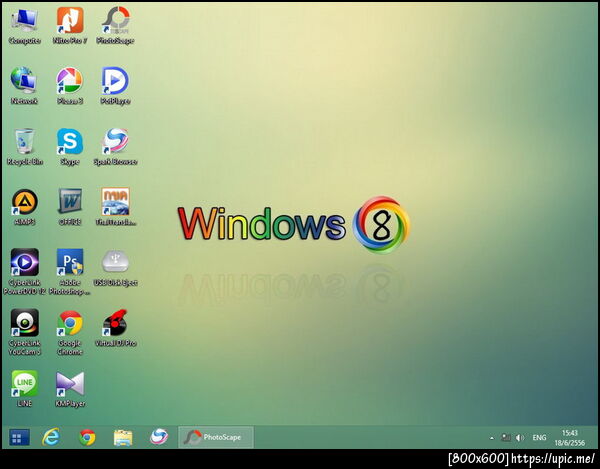Open File Explorer from taskbar
The height and width of the screenshot is (469, 600).
[x=123, y=437]
